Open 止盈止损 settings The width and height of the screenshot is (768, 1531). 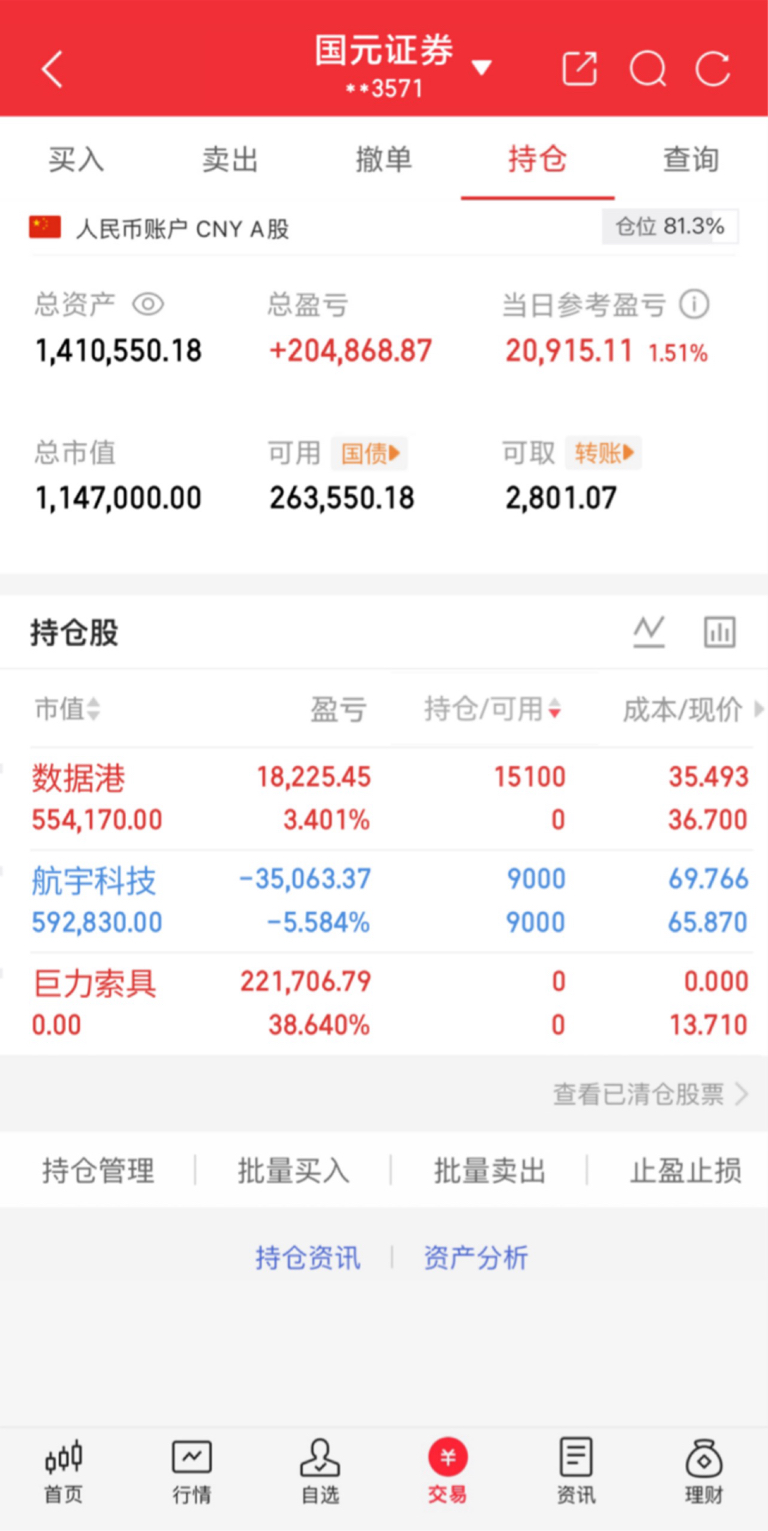(x=686, y=1170)
